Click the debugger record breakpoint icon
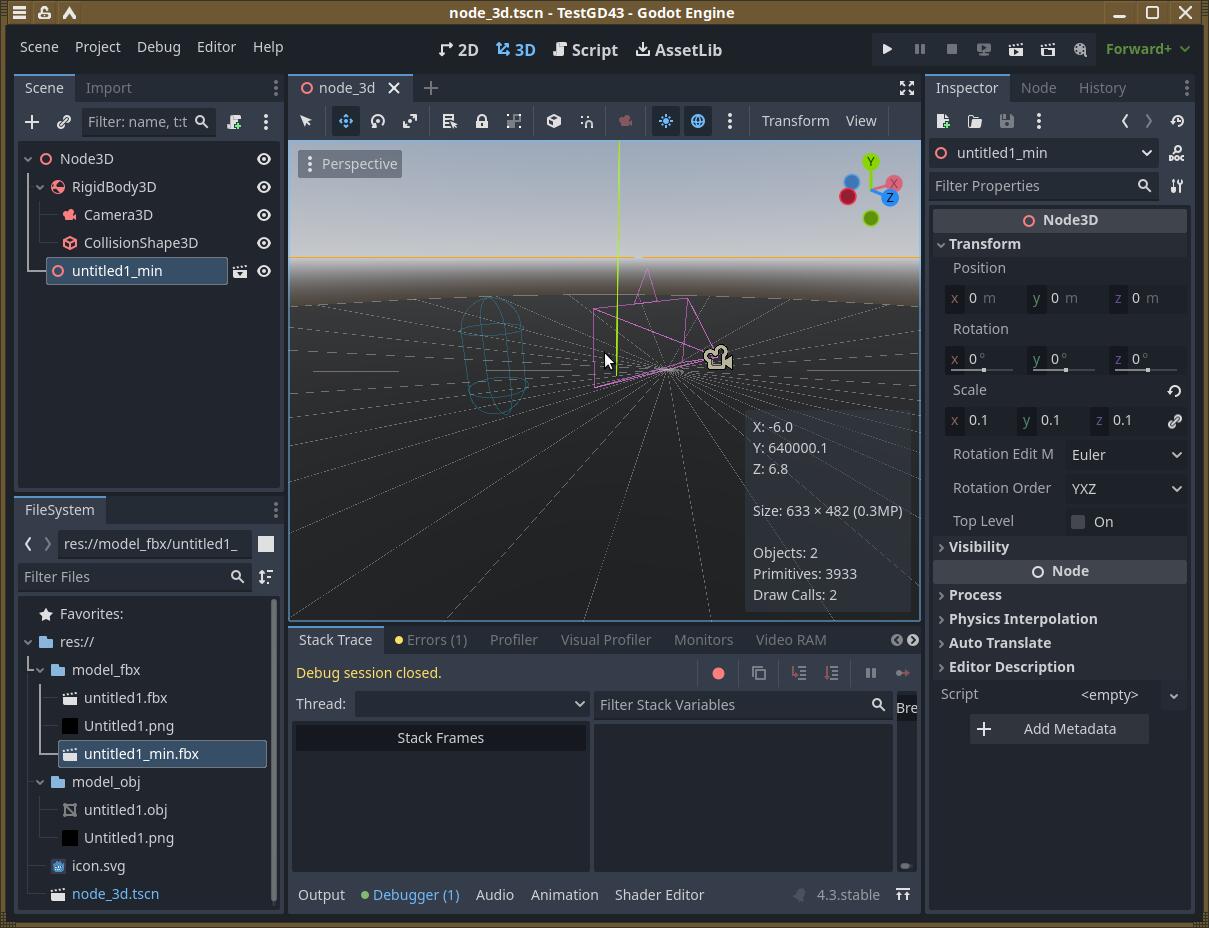 pos(718,673)
